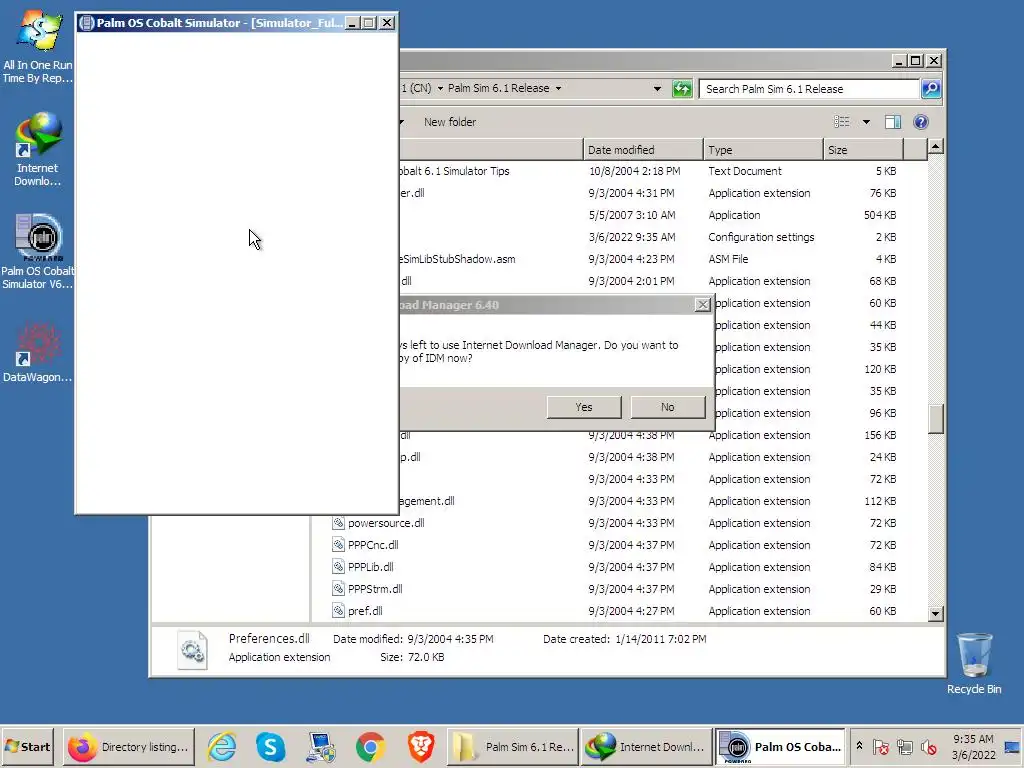This screenshot has height=768, width=1024.
Task: Click the change view icon
Action: [842, 121]
